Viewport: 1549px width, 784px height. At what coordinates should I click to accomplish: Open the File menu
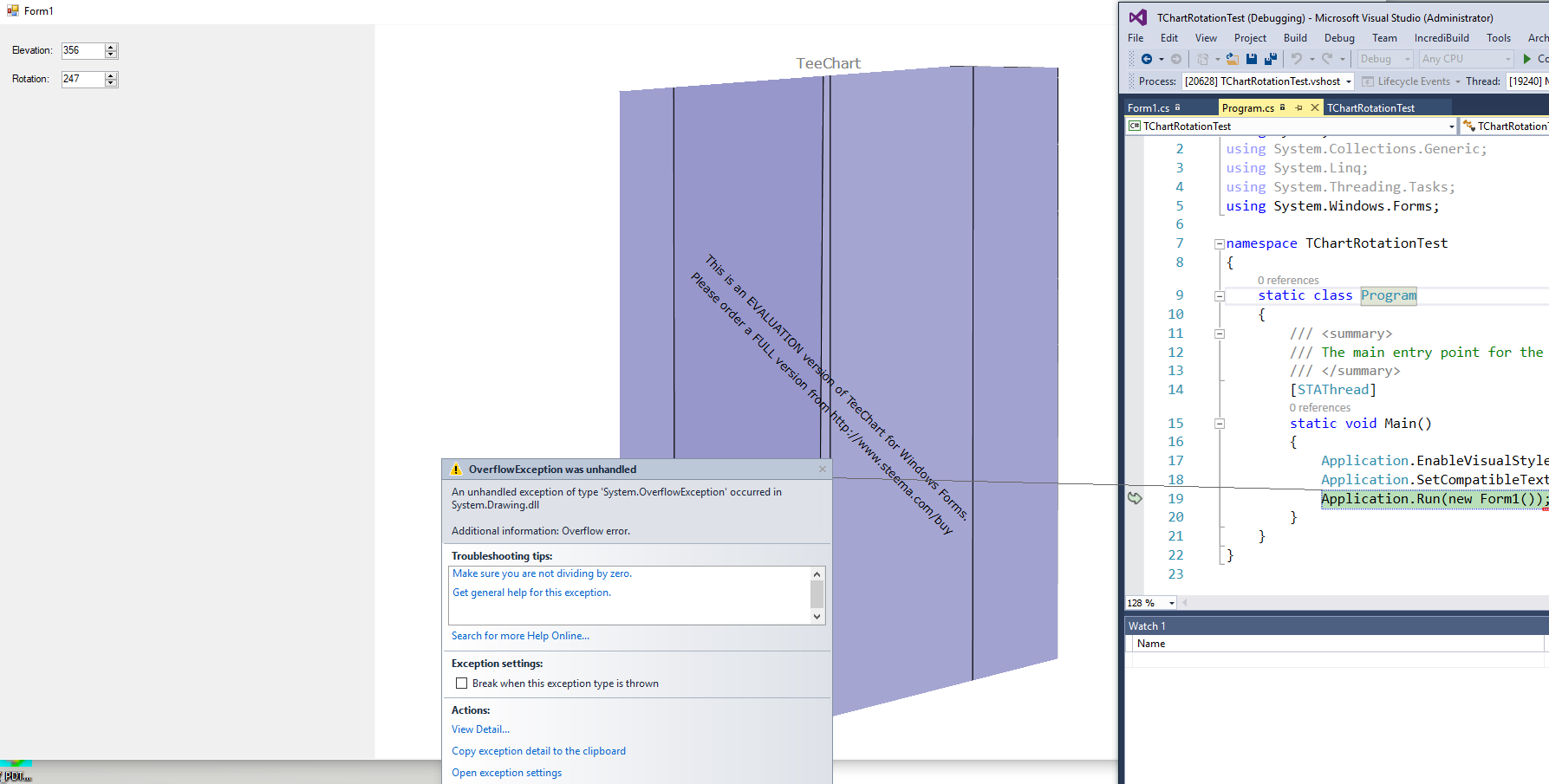[x=1136, y=38]
